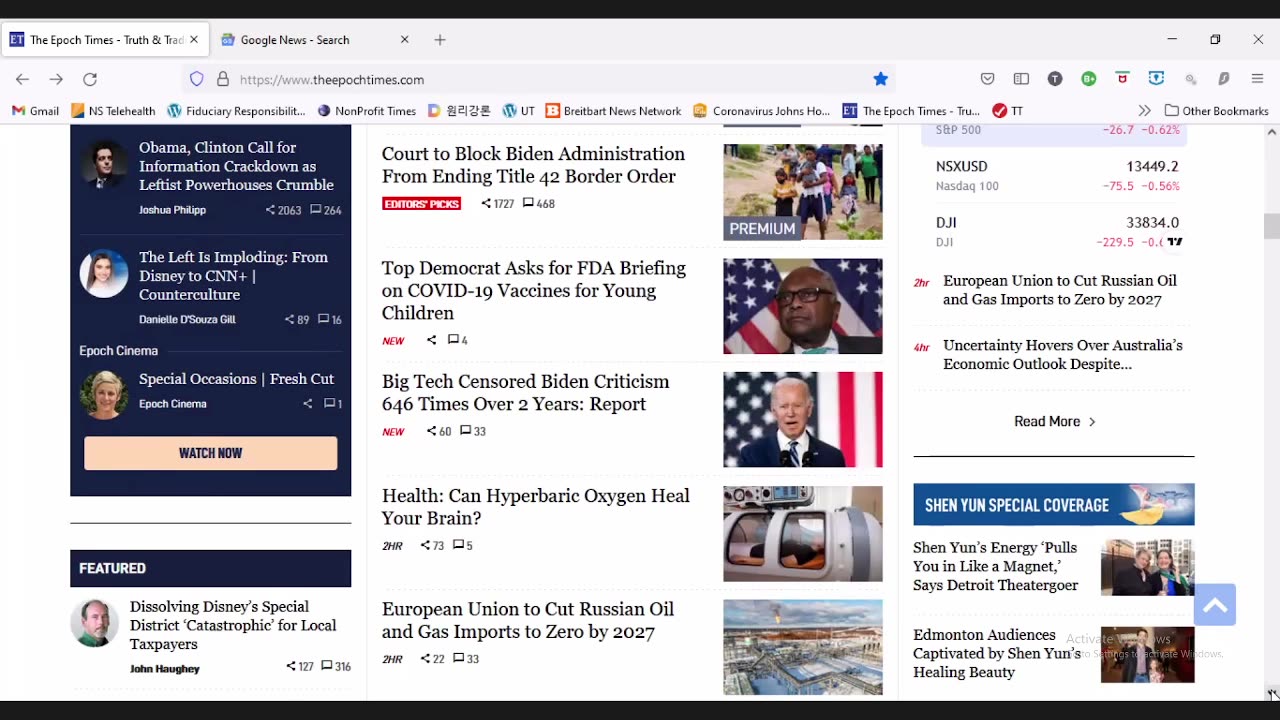Open Top Democrat FDA Briefing article
The image size is (1280, 720).
coord(534,290)
